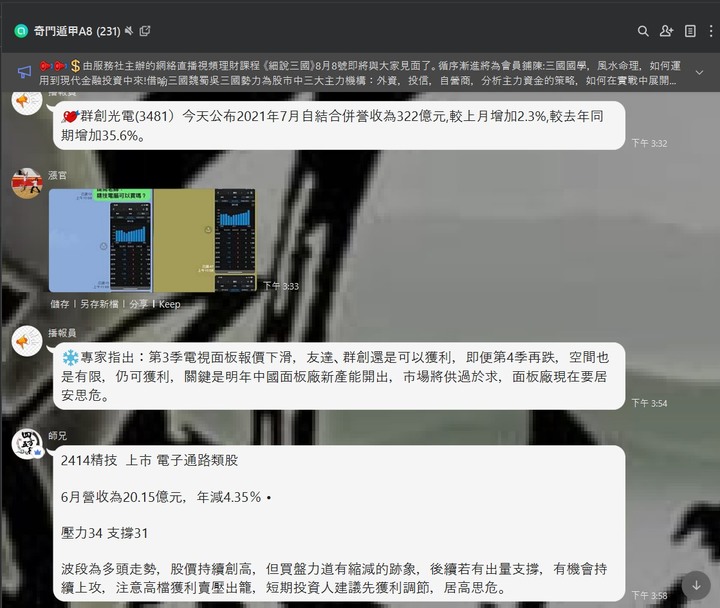
Task: Click the invite members icon
Action: pyautogui.click(x=666, y=31)
